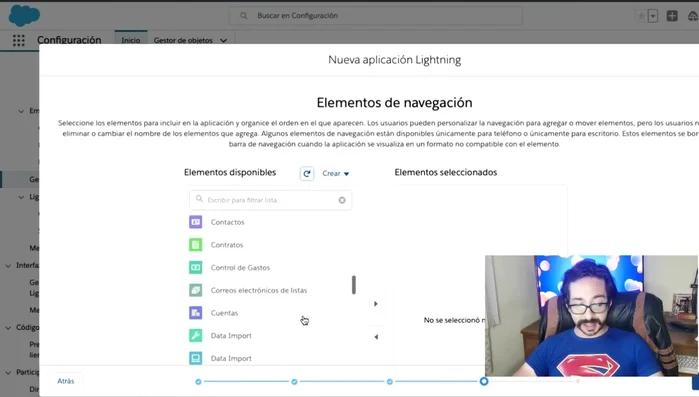Focus the Escribir para filtrar lista field
The width and height of the screenshot is (699, 397).
(271, 200)
